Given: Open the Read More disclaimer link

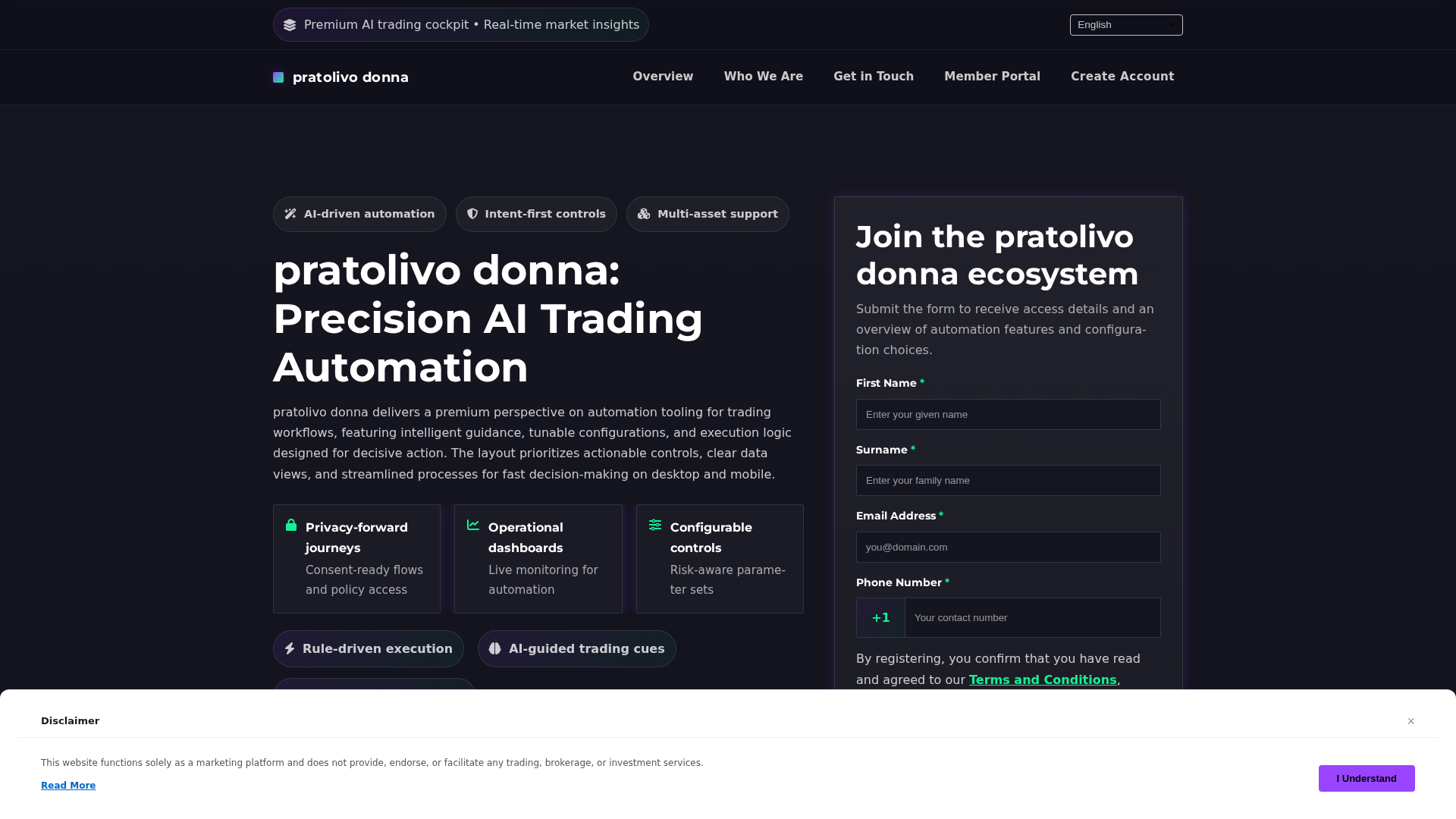Looking at the screenshot, I should 68,786.
